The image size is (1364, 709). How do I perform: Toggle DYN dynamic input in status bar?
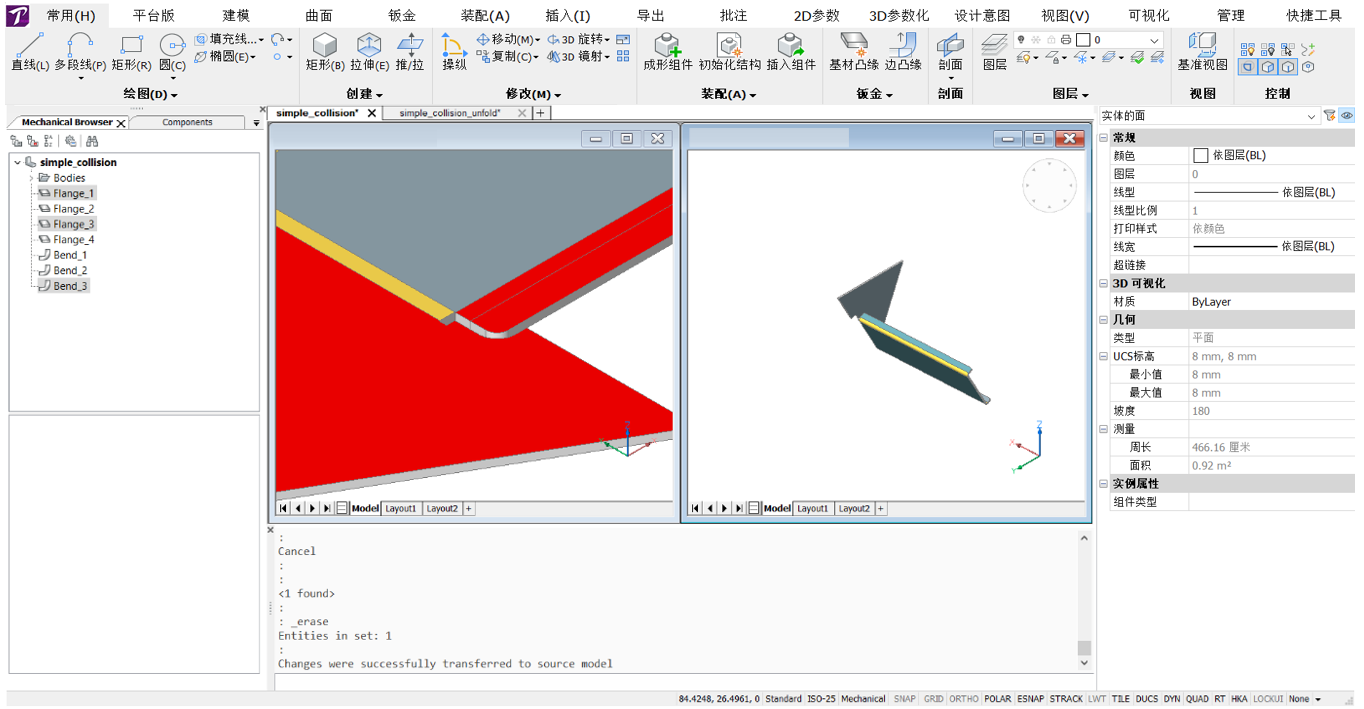coord(1172,699)
